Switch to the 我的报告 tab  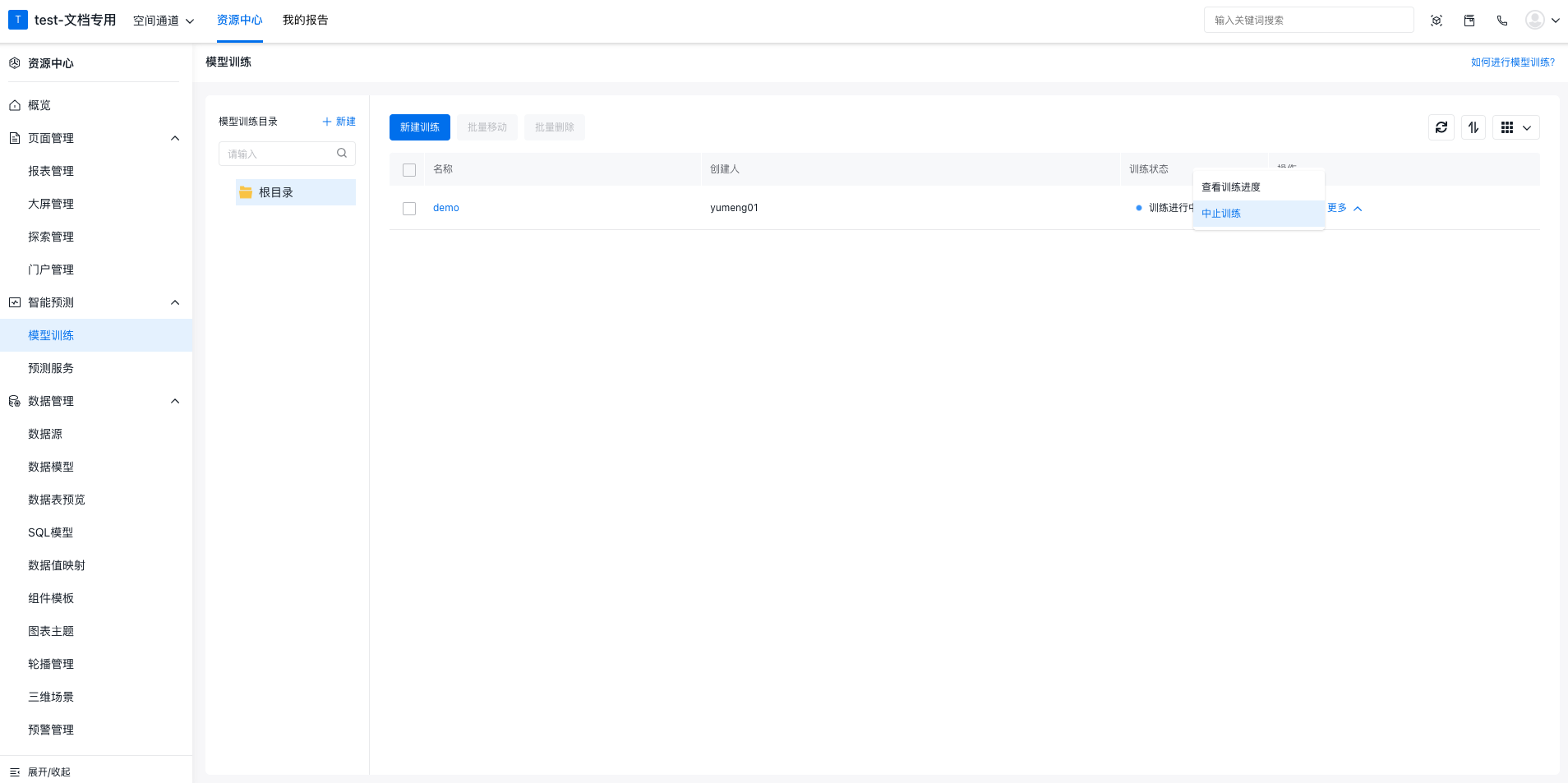click(x=306, y=20)
